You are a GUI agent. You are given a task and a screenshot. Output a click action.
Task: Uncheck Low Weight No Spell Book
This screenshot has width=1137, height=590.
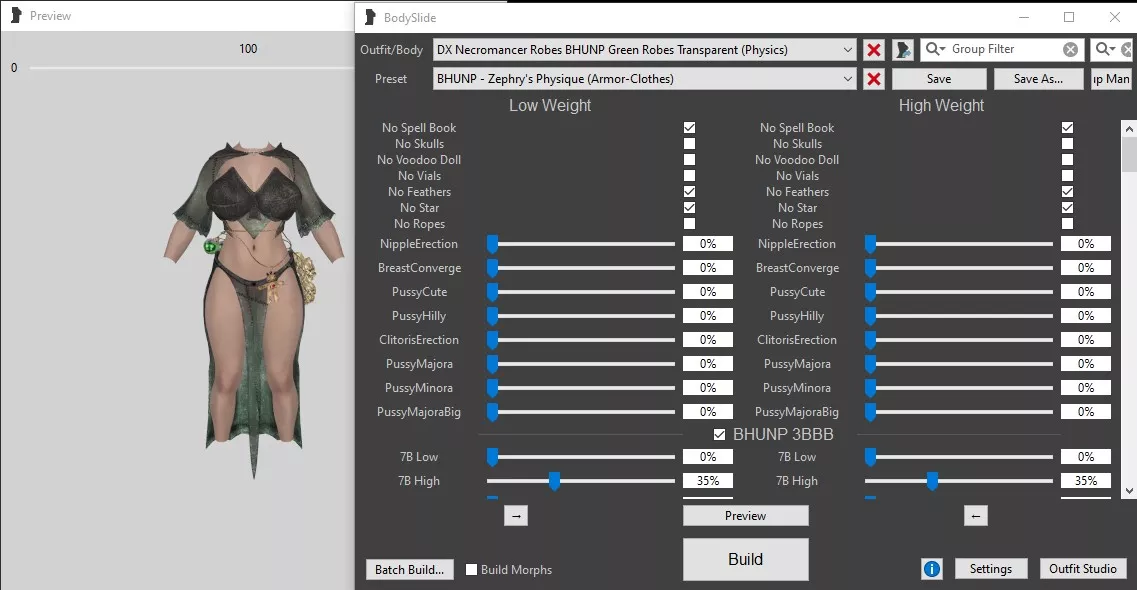click(689, 128)
